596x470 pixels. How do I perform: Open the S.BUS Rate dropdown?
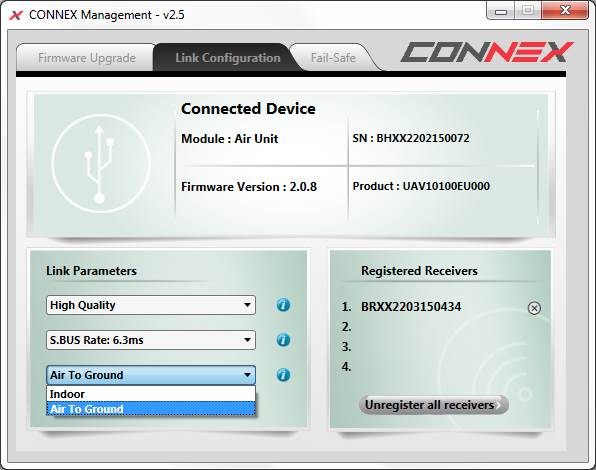(151, 340)
